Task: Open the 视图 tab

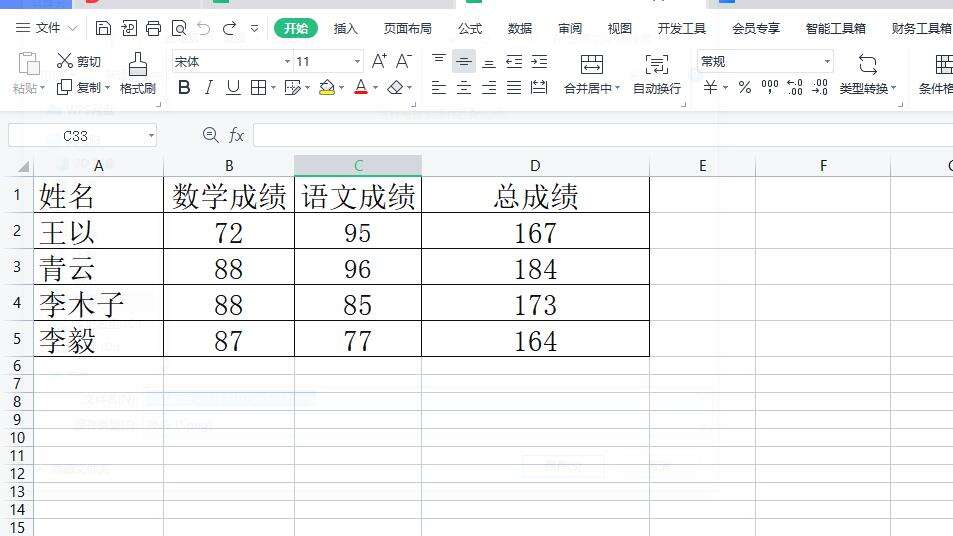Action: [x=619, y=29]
